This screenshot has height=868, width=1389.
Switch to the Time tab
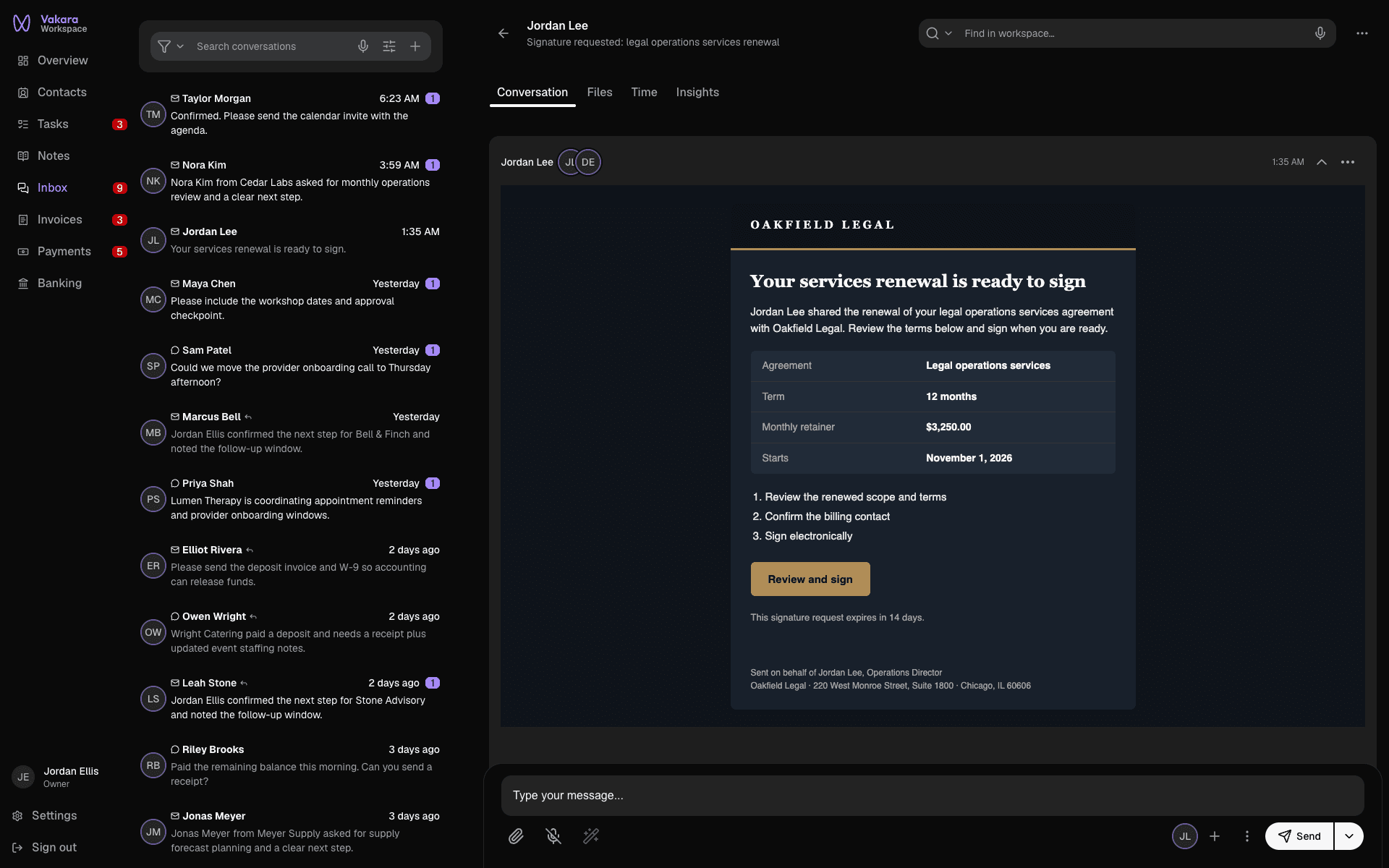pos(644,93)
